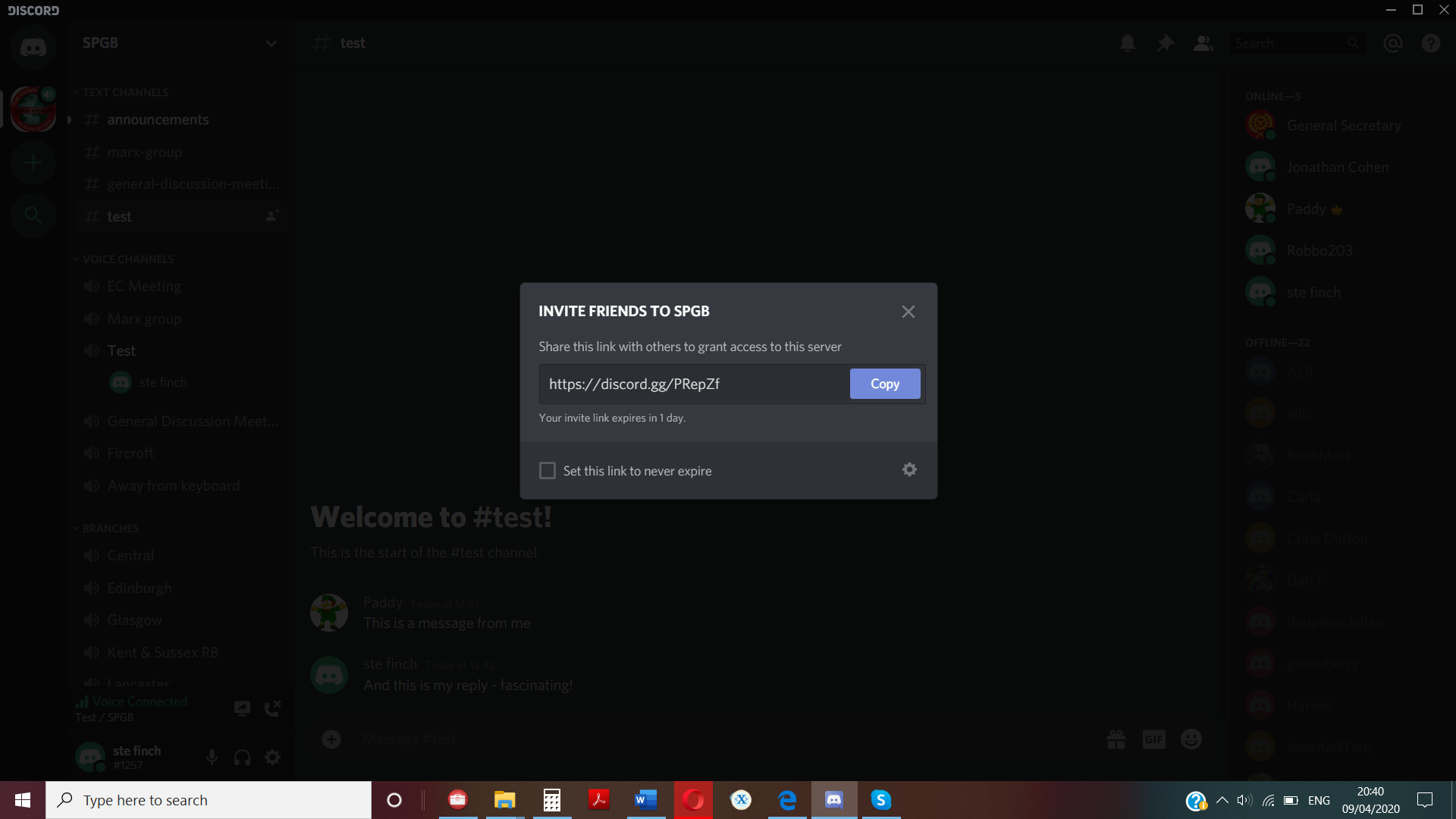Open mentions inbox icon
1456x819 pixels.
tap(1393, 43)
